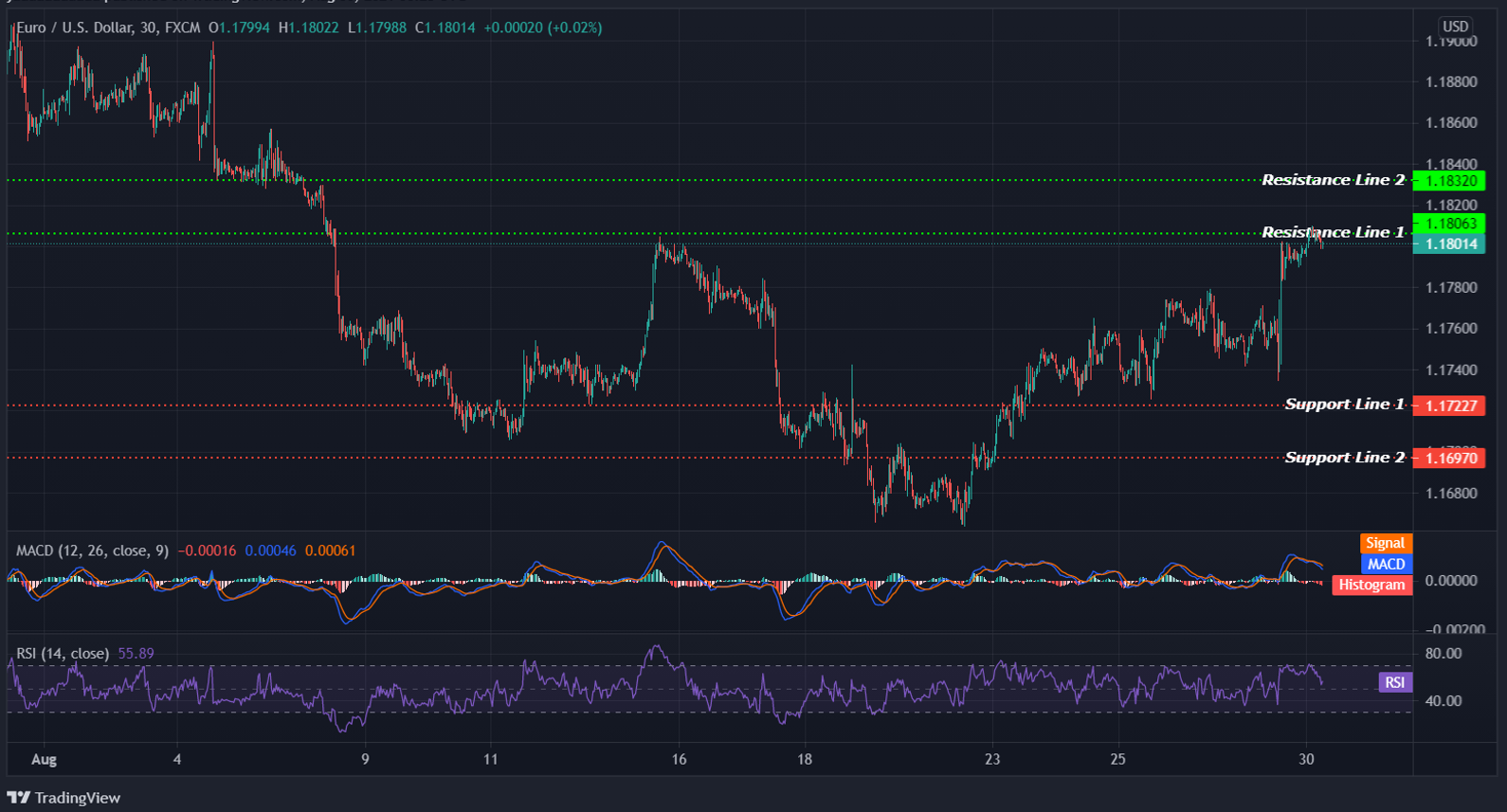The image size is (1507, 812).
Task: Click the red Histogram label
Action: click(x=1371, y=585)
